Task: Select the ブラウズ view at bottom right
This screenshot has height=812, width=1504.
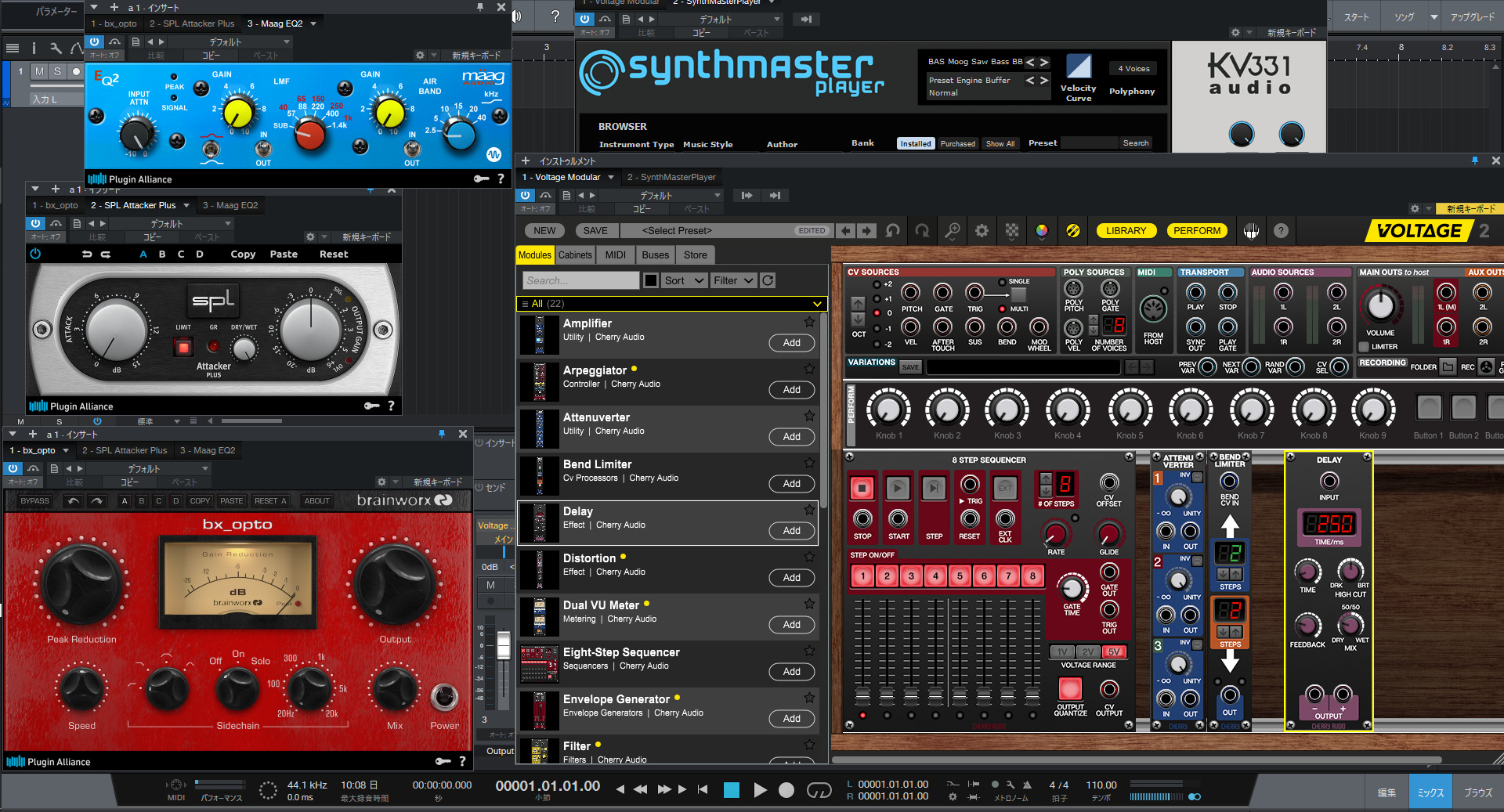Action: (1478, 792)
